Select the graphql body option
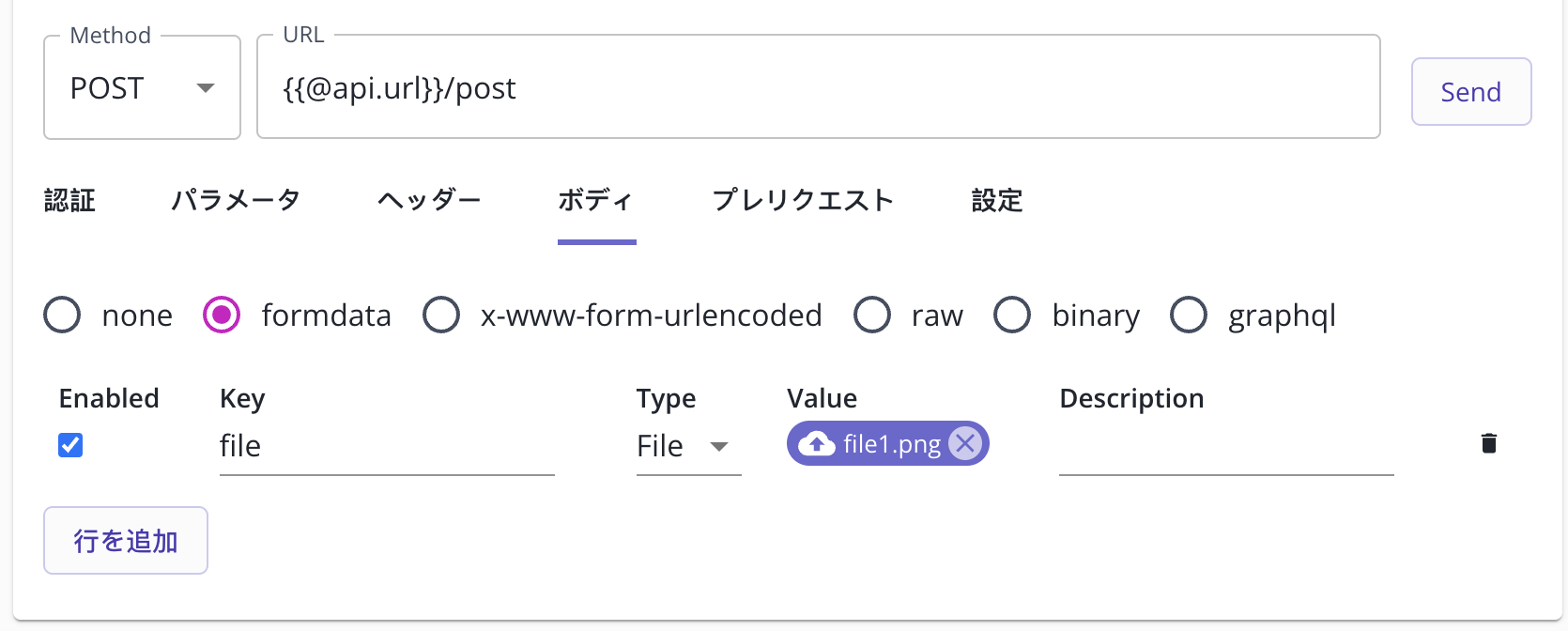The width and height of the screenshot is (1568, 631). point(1189,315)
